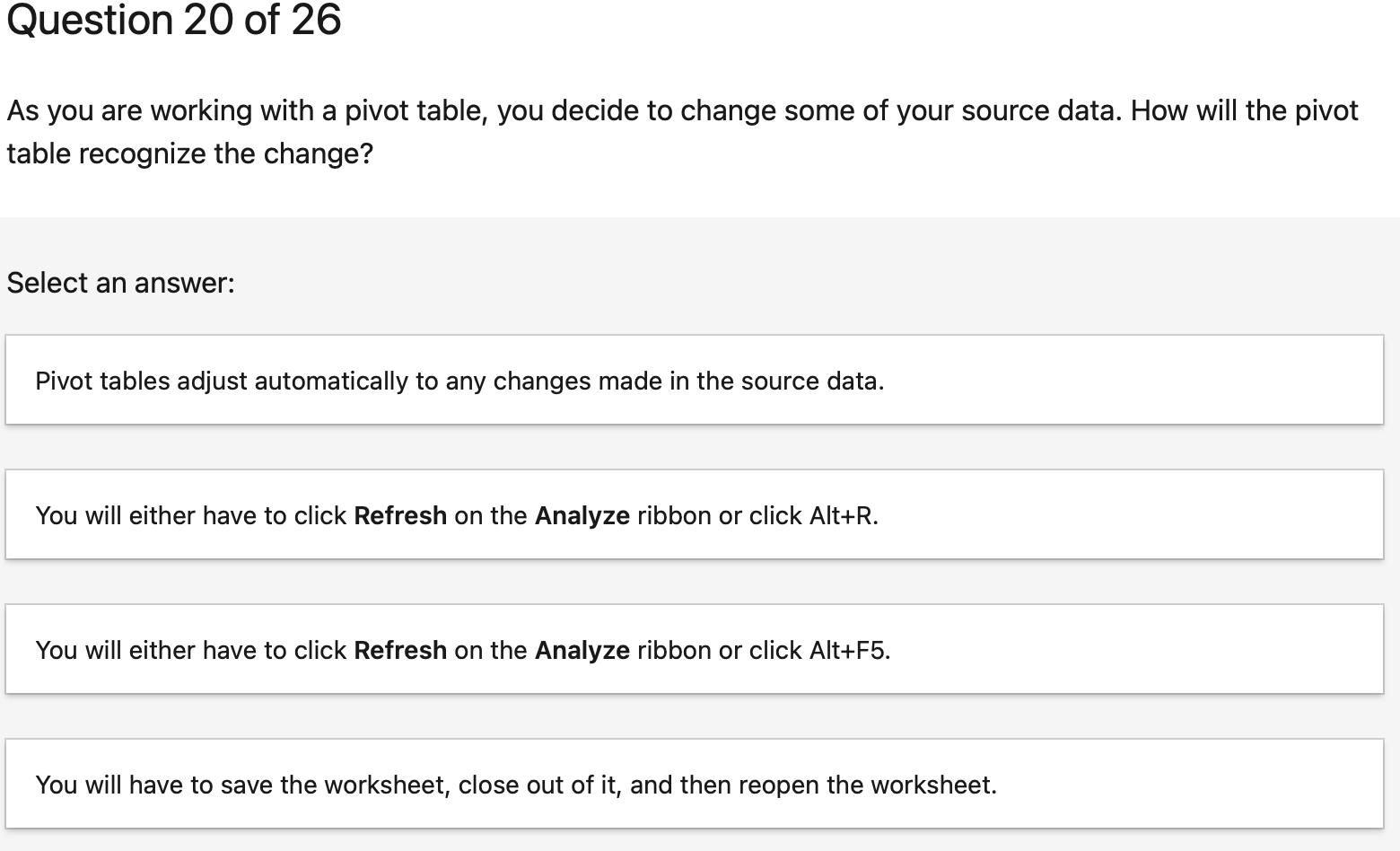Choose the answer ending with Alt+R

click(x=693, y=515)
